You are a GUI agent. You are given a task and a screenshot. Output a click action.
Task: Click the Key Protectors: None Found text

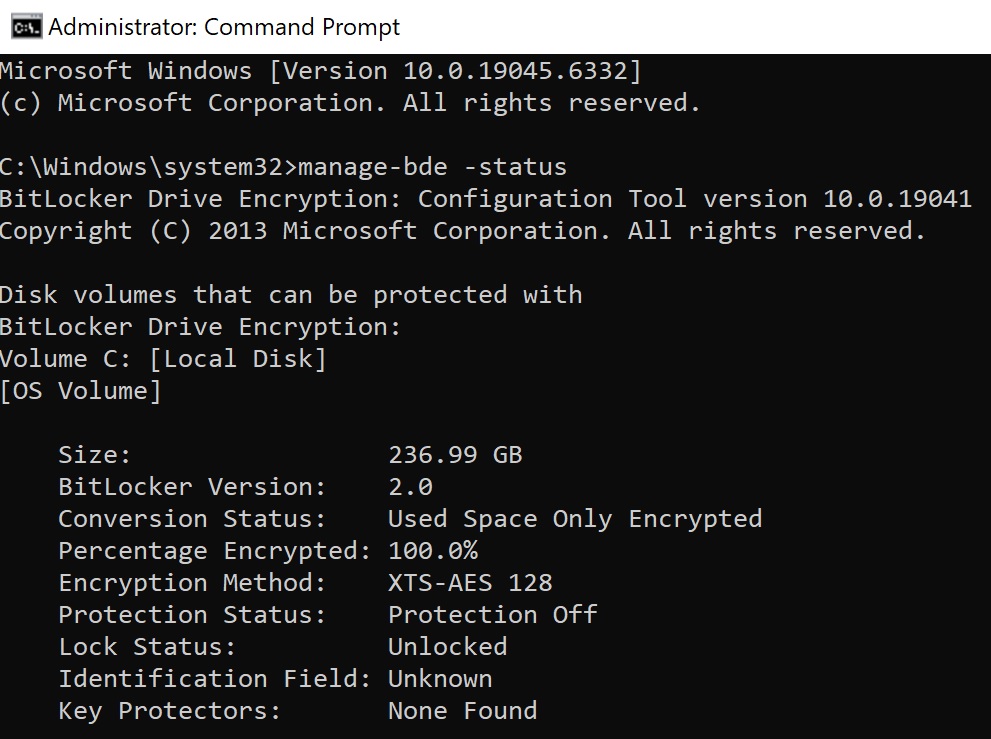tap(280, 710)
